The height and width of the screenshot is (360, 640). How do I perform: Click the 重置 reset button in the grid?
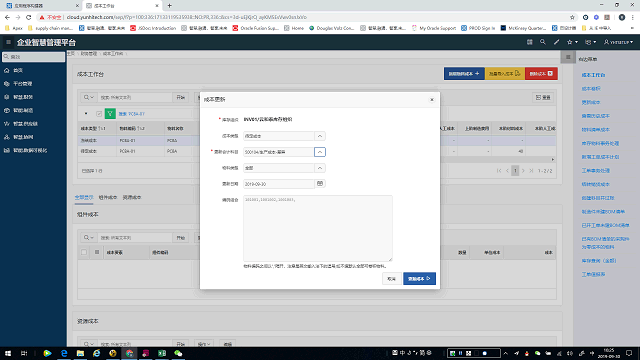pyautogui.click(x=543, y=98)
